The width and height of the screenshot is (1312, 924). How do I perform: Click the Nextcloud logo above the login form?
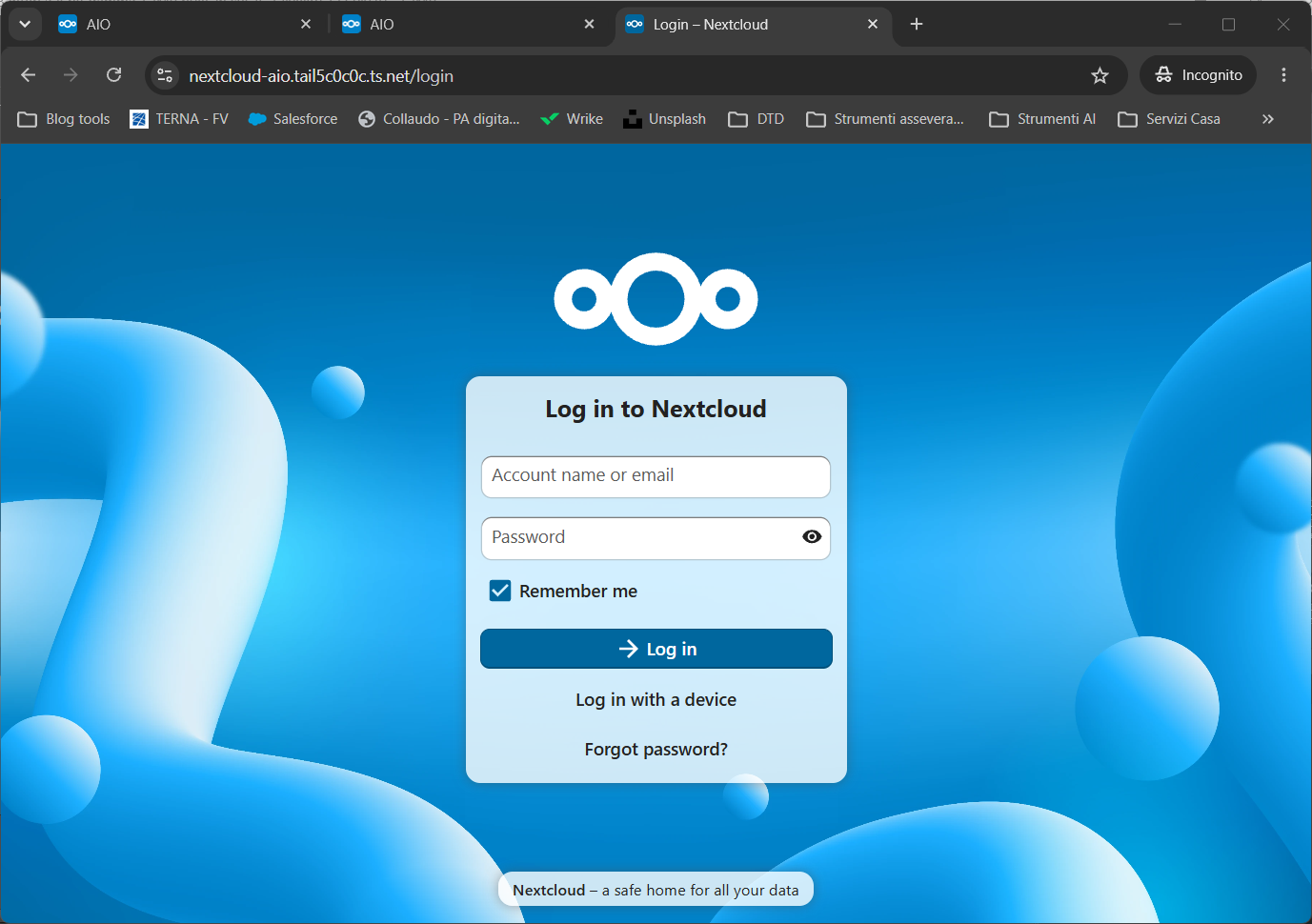point(656,298)
